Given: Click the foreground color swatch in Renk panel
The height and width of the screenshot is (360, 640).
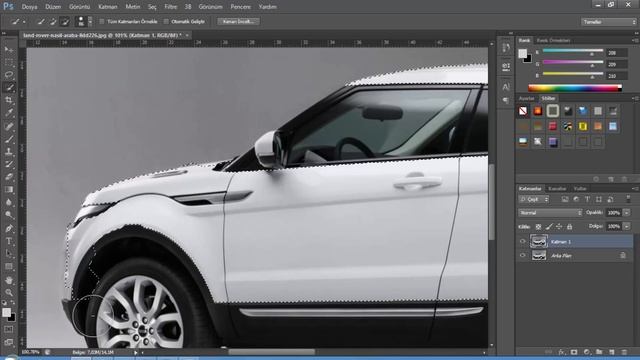Looking at the screenshot, I should (x=523, y=53).
